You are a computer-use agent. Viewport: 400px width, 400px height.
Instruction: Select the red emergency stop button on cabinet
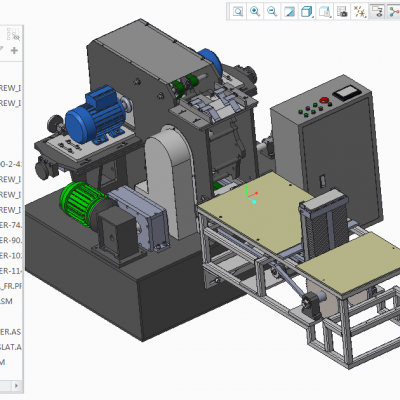pos(323,100)
